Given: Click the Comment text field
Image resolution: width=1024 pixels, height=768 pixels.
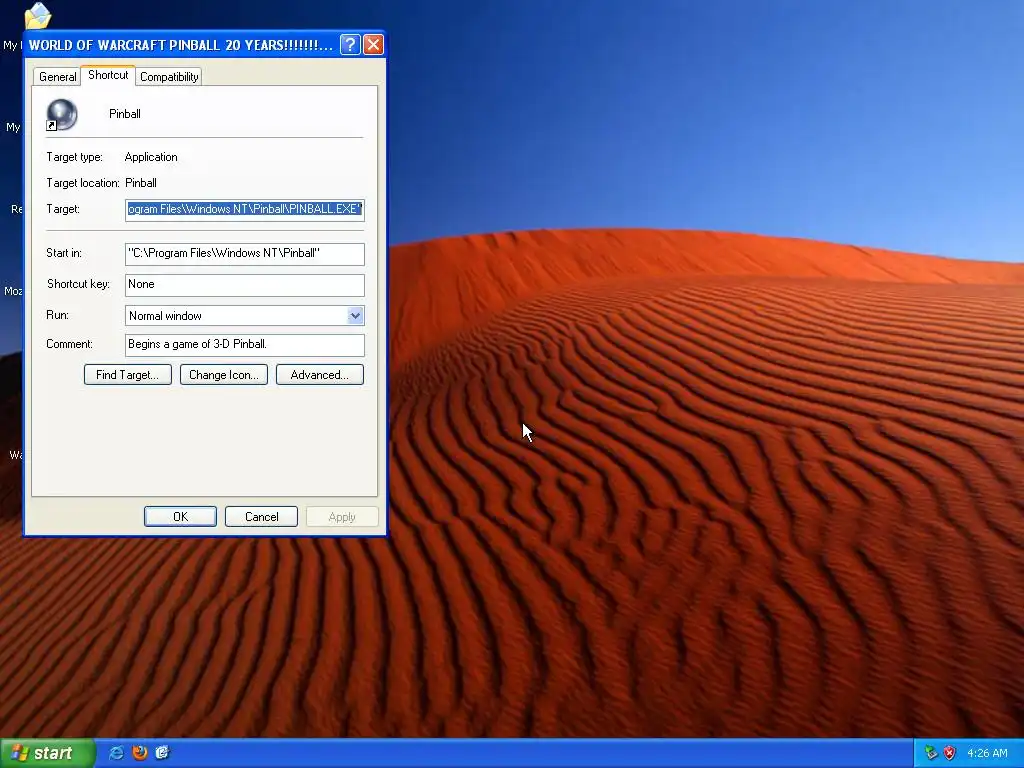Looking at the screenshot, I should tap(244, 345).
